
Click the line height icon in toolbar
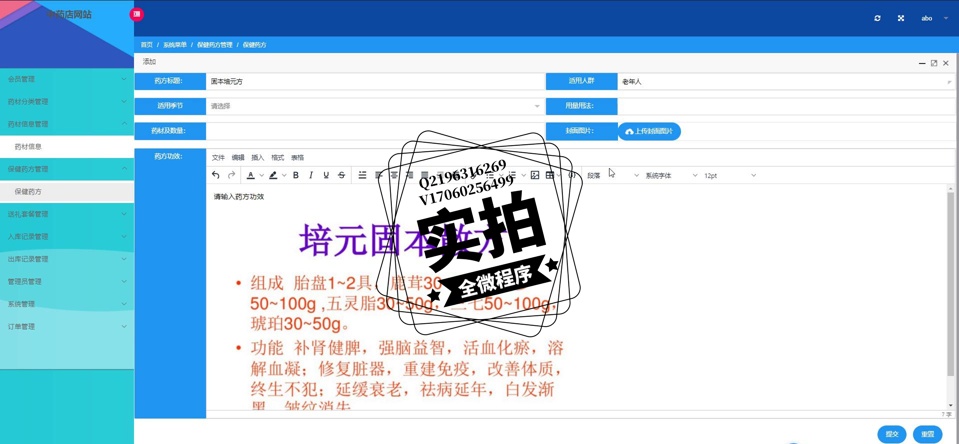(362, 175)
